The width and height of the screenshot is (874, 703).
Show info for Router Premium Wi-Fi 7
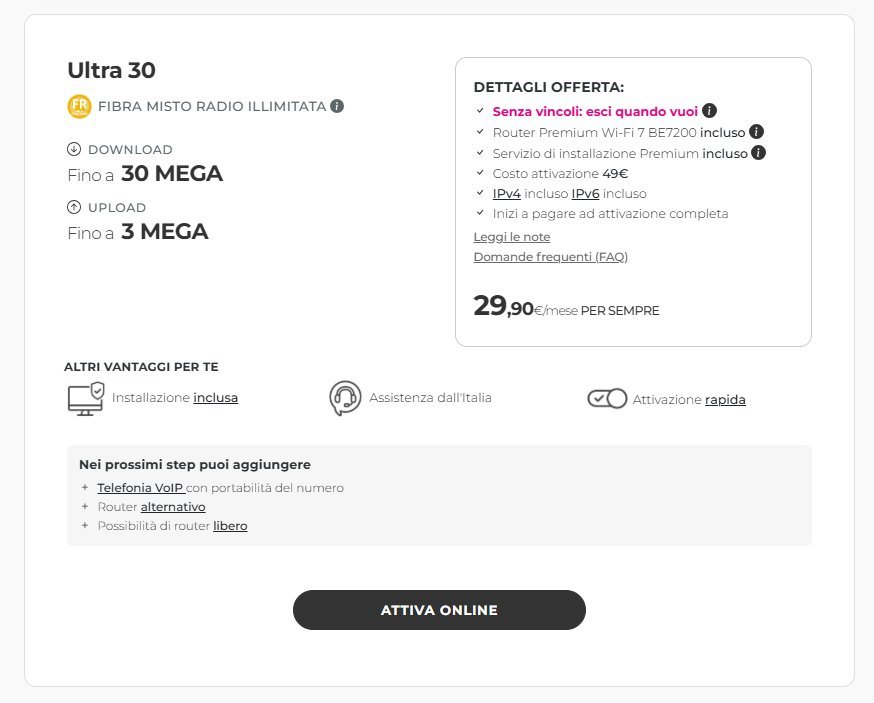click(x=757, y=132)
